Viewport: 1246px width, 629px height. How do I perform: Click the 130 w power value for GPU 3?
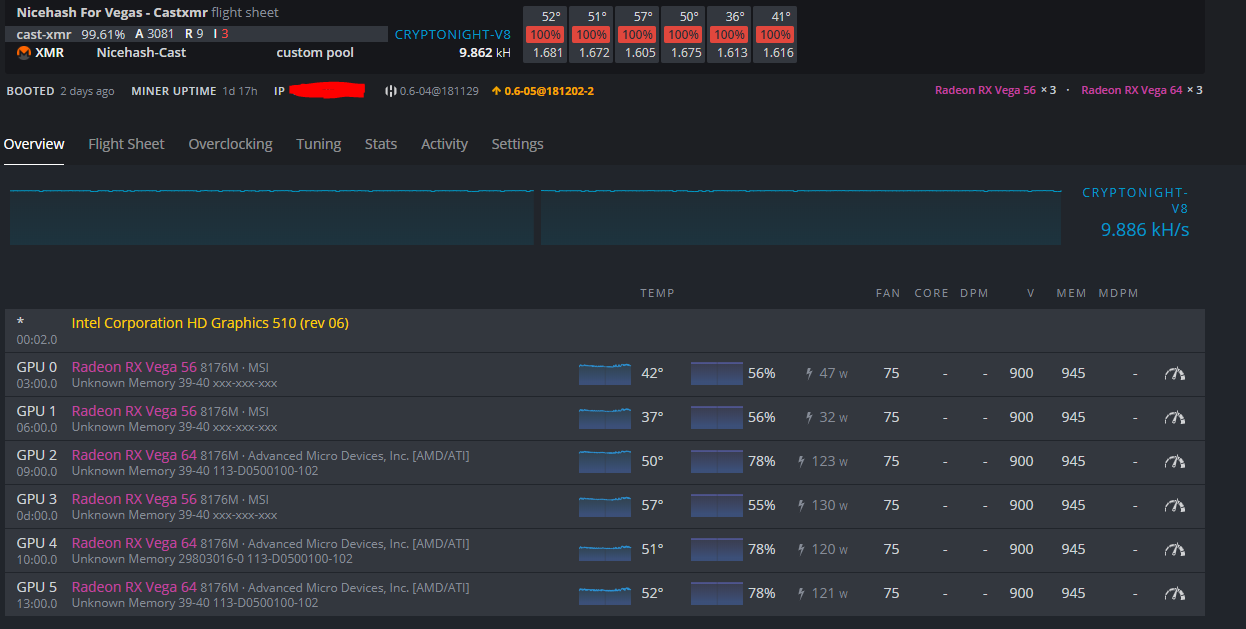pos(830,505)
